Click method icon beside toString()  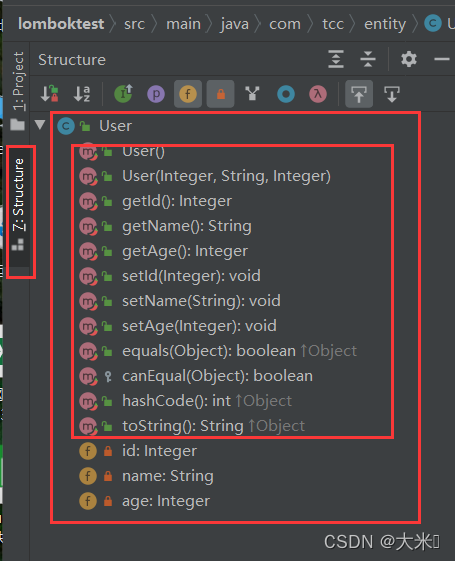point(88,426)
